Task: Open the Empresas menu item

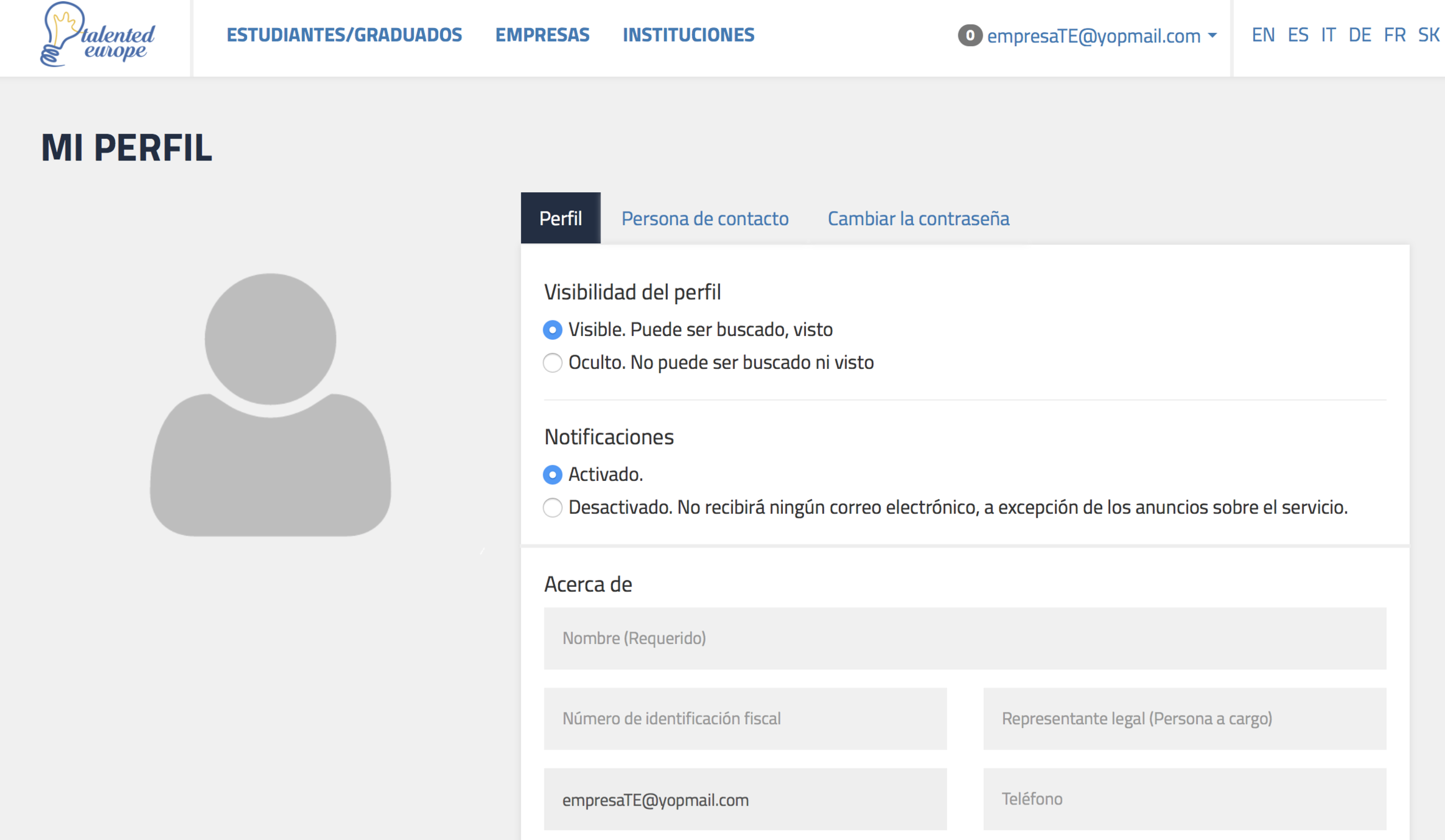Action: pyautogui.click(x=542, y=35)
